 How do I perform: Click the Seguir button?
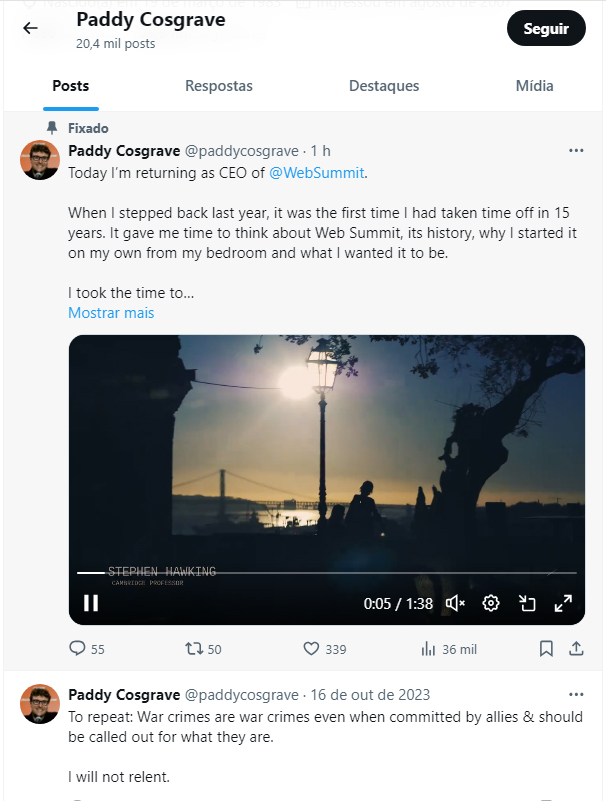[546, 29]
